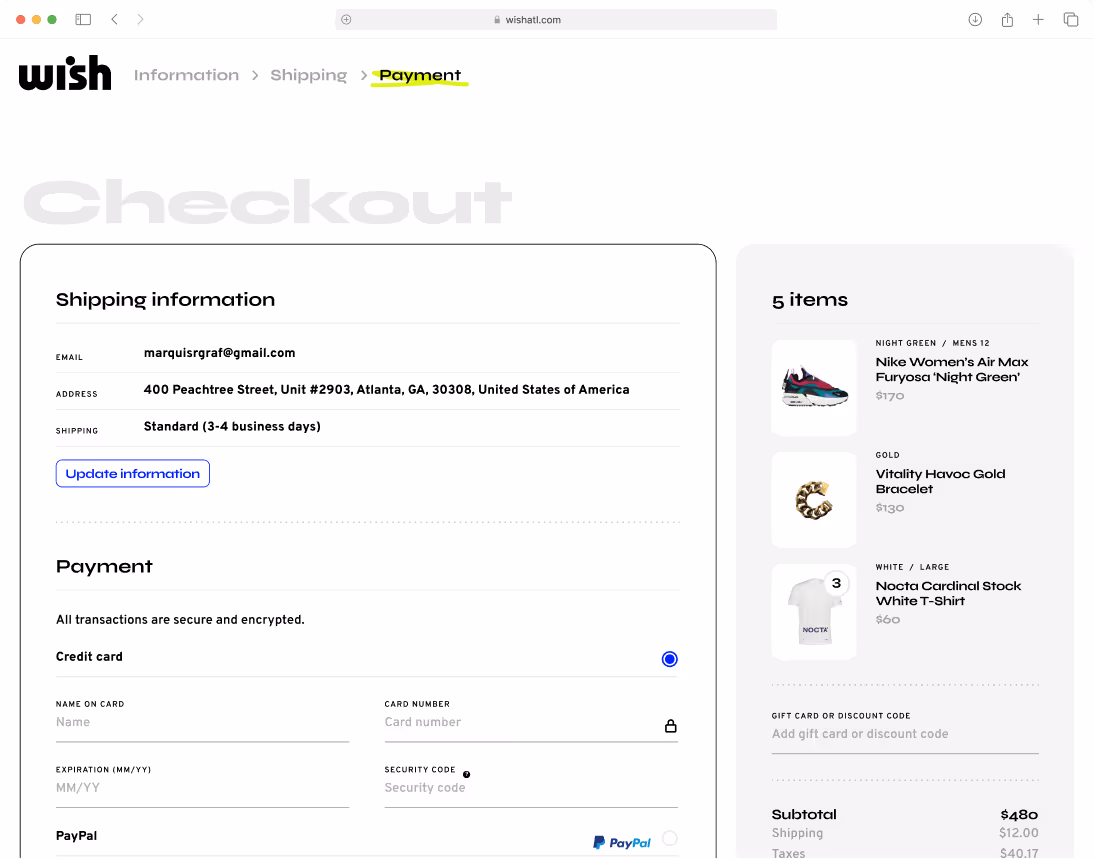This screenshot has width=1094, height=859.
Task: Go to the Shipping checkout step
Action: pyautogui.click(x=308, y=75)
